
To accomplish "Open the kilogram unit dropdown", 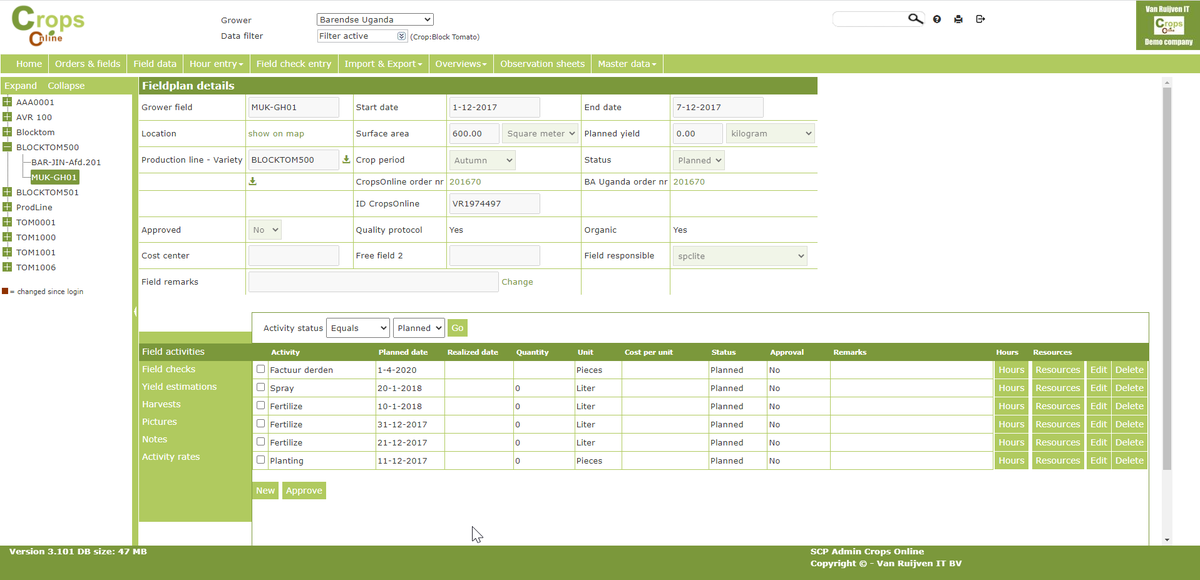I will point(770,133).
